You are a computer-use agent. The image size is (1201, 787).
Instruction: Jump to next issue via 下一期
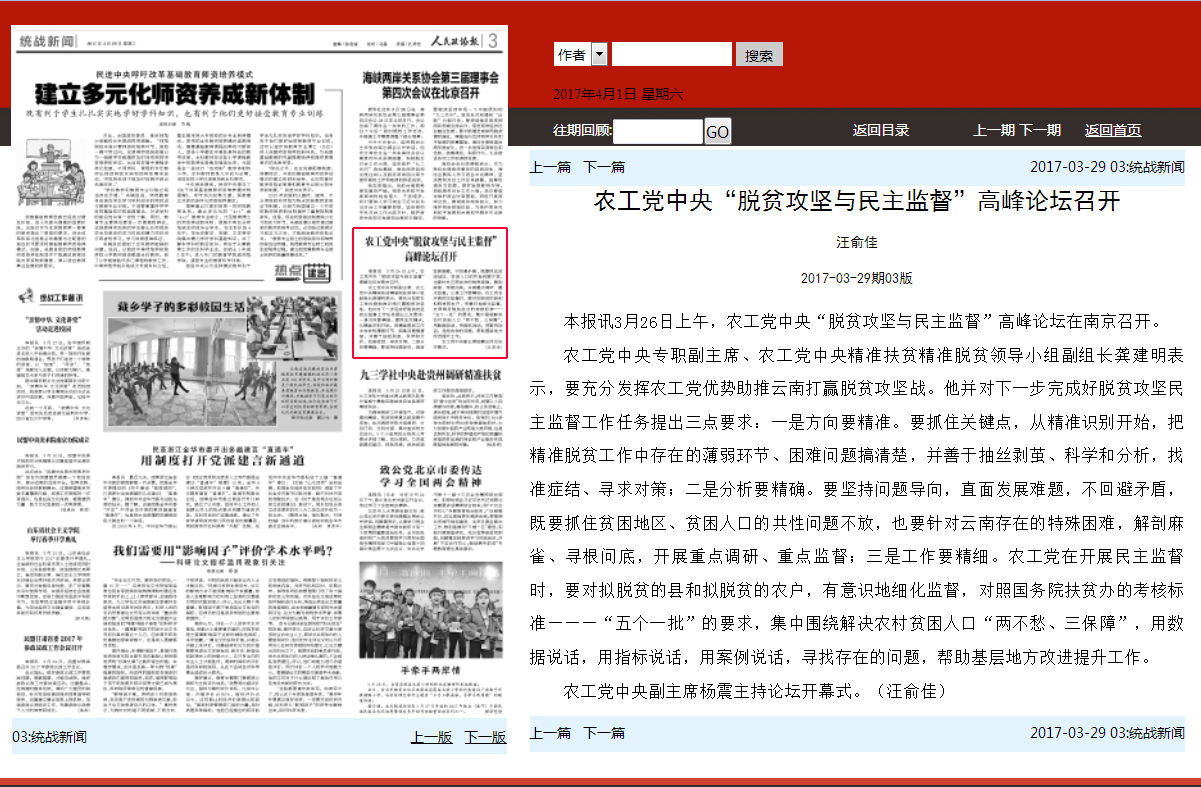(1040, 130)
